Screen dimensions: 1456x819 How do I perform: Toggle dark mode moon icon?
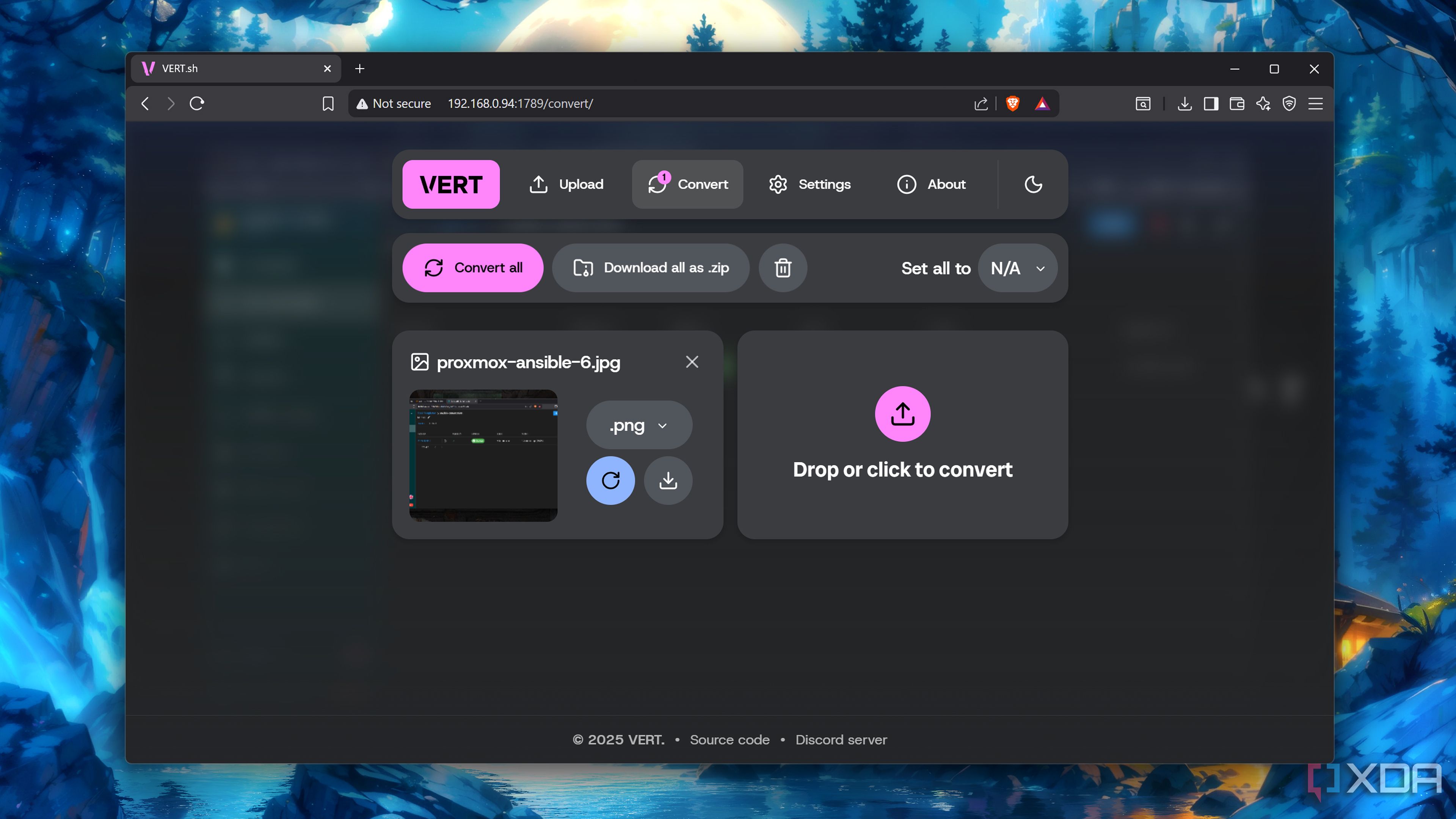(x=1033, y=184)
